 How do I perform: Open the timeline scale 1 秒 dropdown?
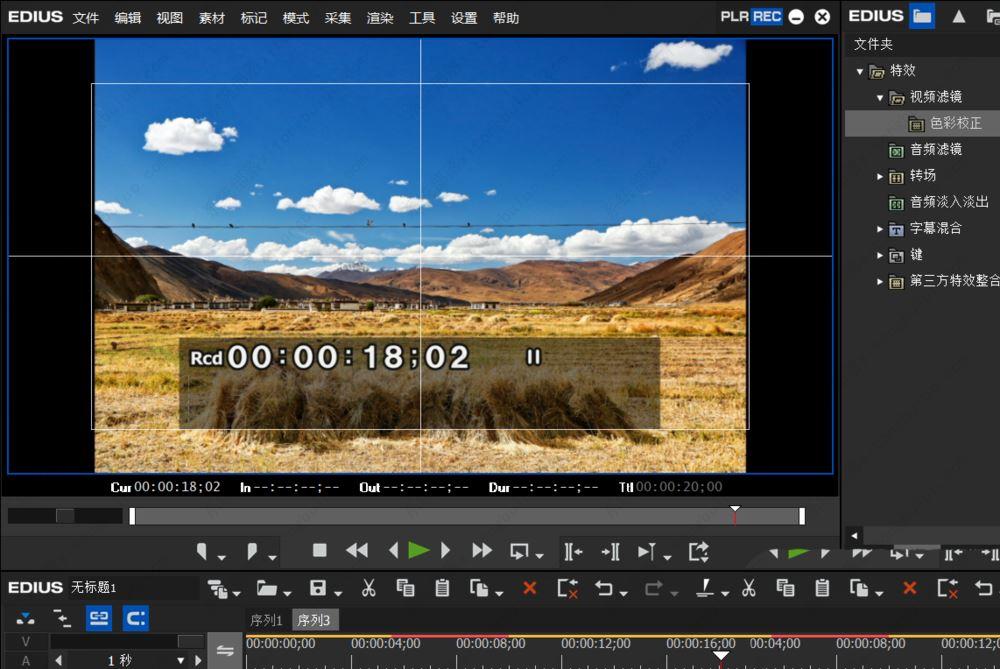[x=180, y=661]
